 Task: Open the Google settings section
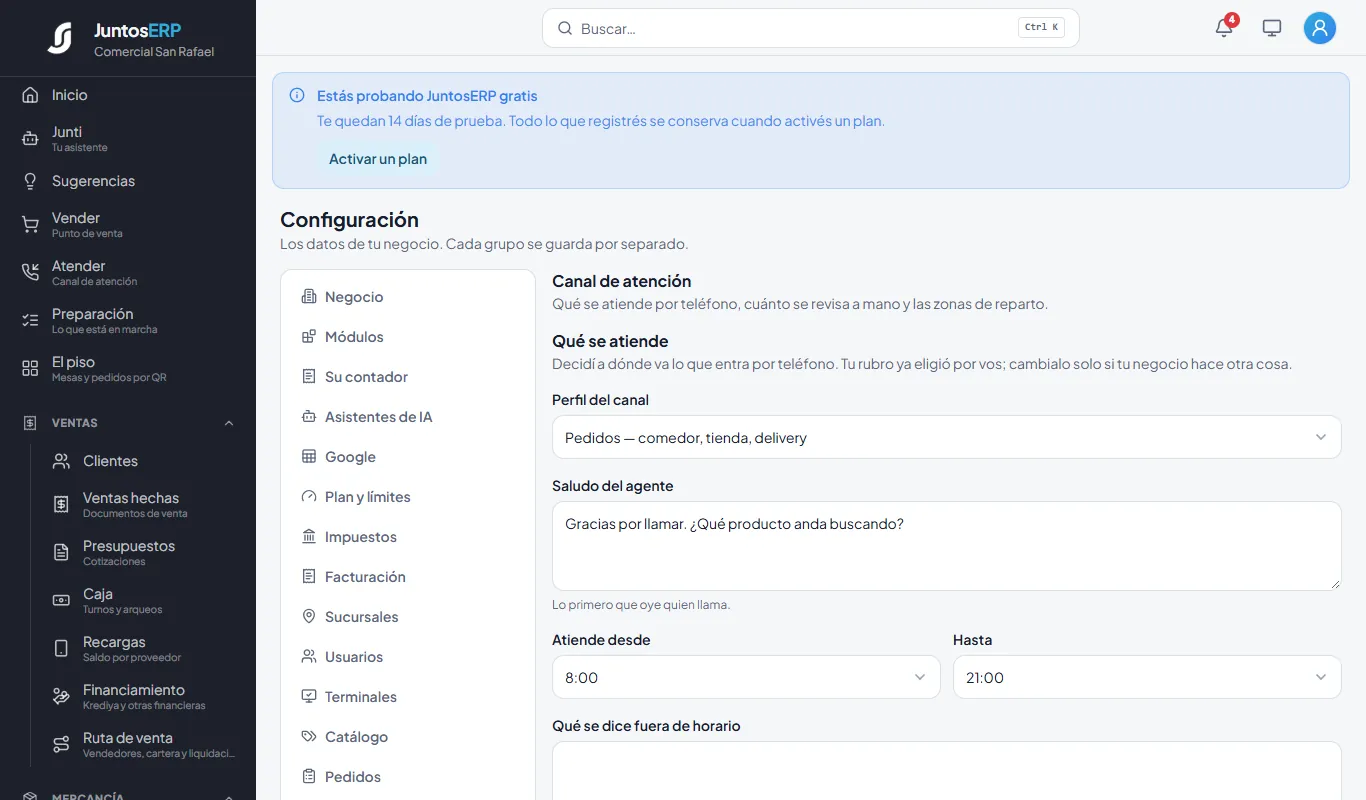pyautogui.click(x=408, y=457)
